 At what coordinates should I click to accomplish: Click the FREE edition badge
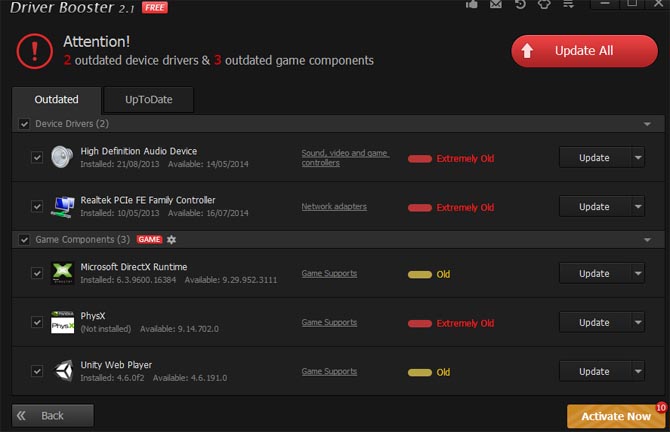(155, 7)
